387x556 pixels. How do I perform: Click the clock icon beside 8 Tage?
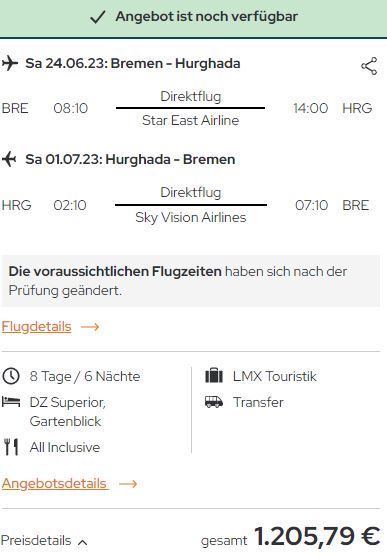point(11,376)
